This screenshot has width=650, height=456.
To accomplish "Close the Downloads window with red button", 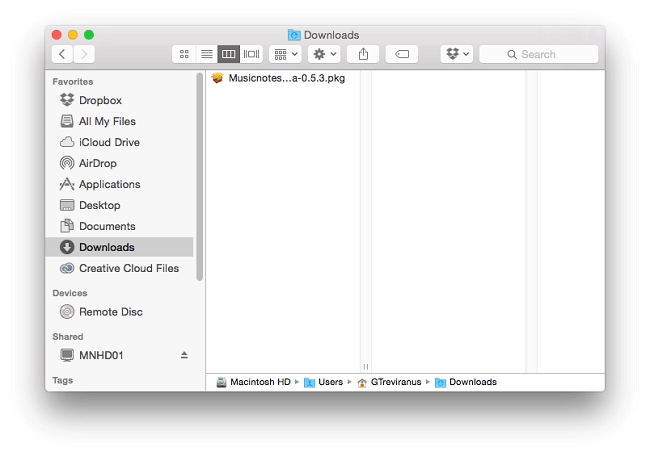I will (x=57, y=35).
